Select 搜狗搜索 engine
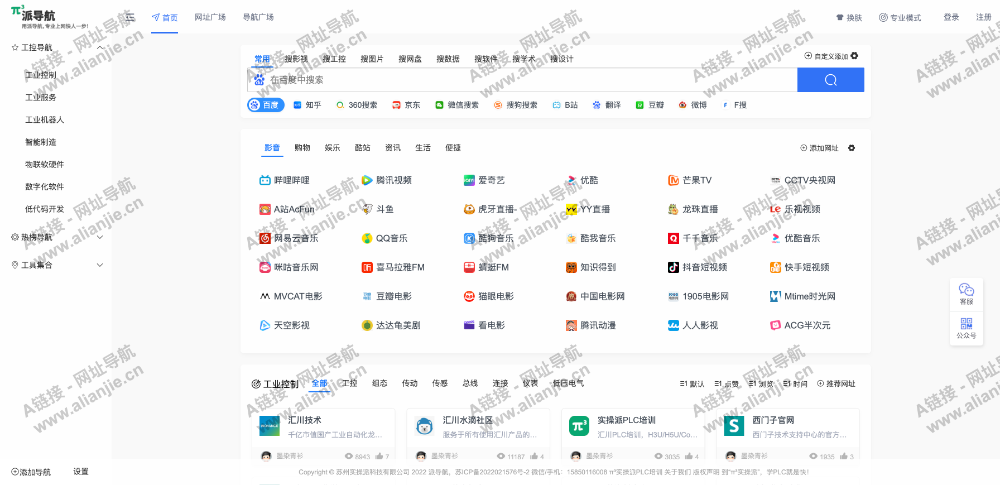Viewport: 1000px width, 485px height. point(515,105)
